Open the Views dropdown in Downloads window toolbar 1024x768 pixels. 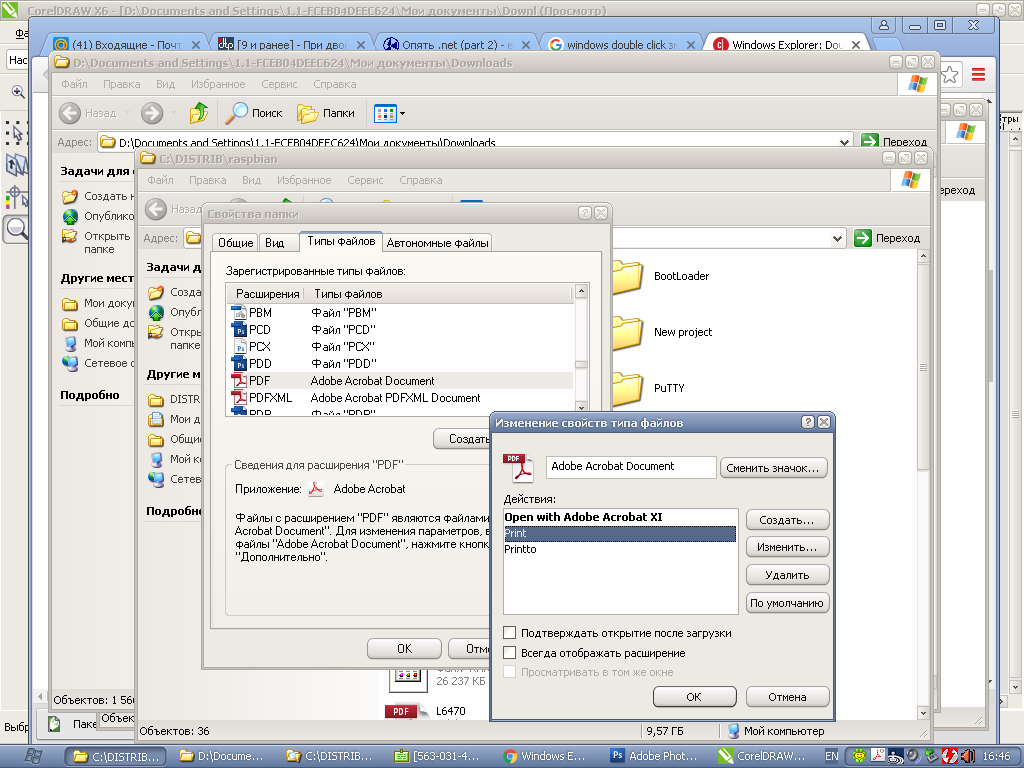[x=389, y=114]
